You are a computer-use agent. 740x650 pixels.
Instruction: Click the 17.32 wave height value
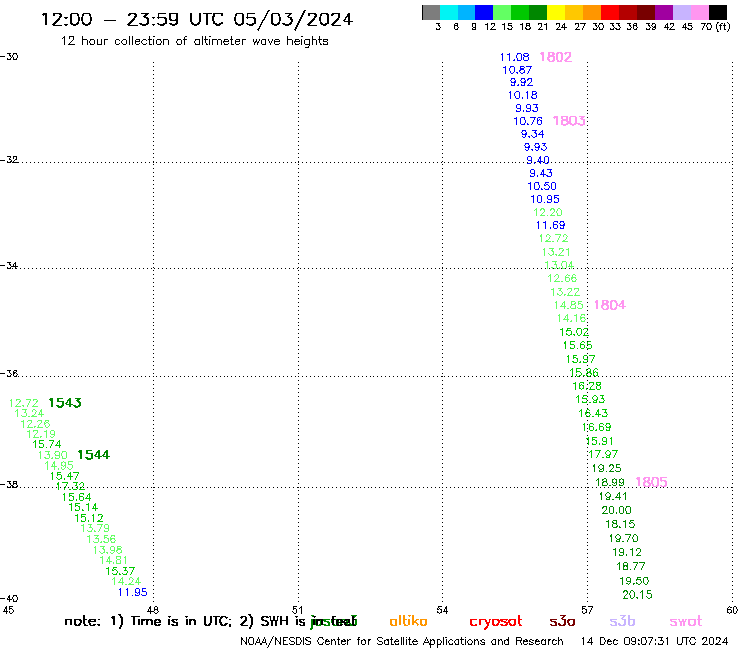[71, 486]
